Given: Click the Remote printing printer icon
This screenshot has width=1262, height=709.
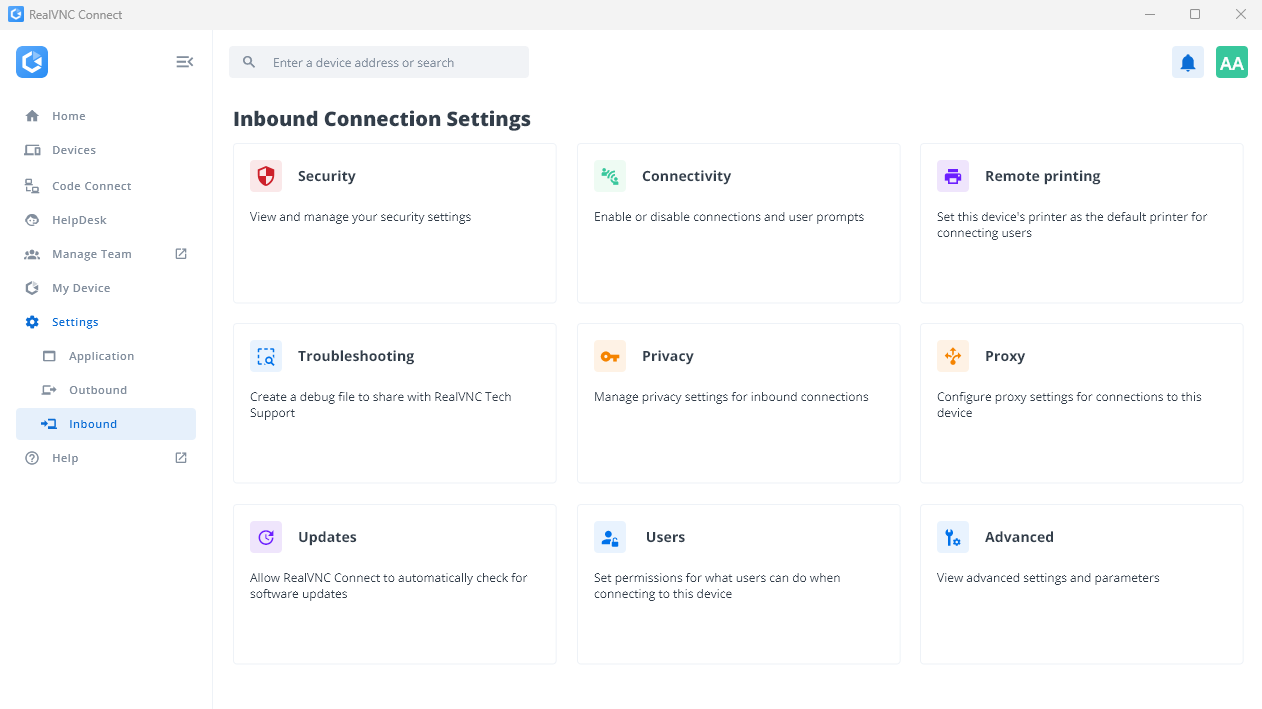Looking at the screenshot, I should coord(953,176).
